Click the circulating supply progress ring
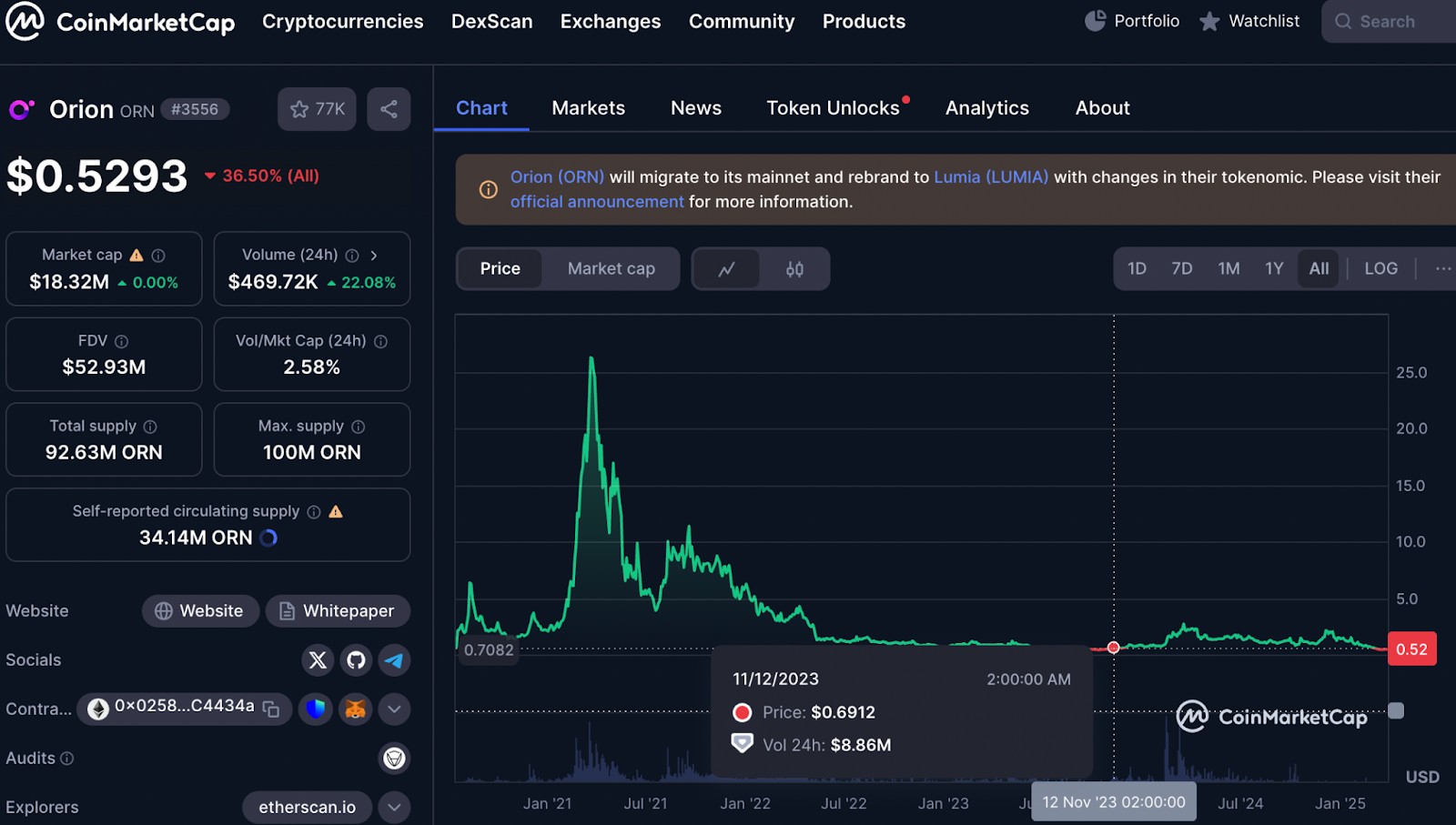Screen dimensions: 1456x825 click(x=268, y=538)
